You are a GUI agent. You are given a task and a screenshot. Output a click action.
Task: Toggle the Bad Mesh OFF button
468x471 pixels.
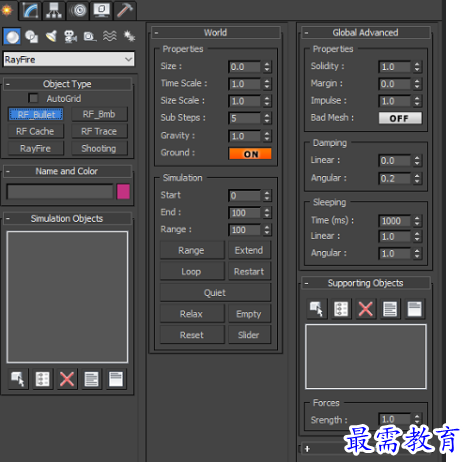click(400, 118)
